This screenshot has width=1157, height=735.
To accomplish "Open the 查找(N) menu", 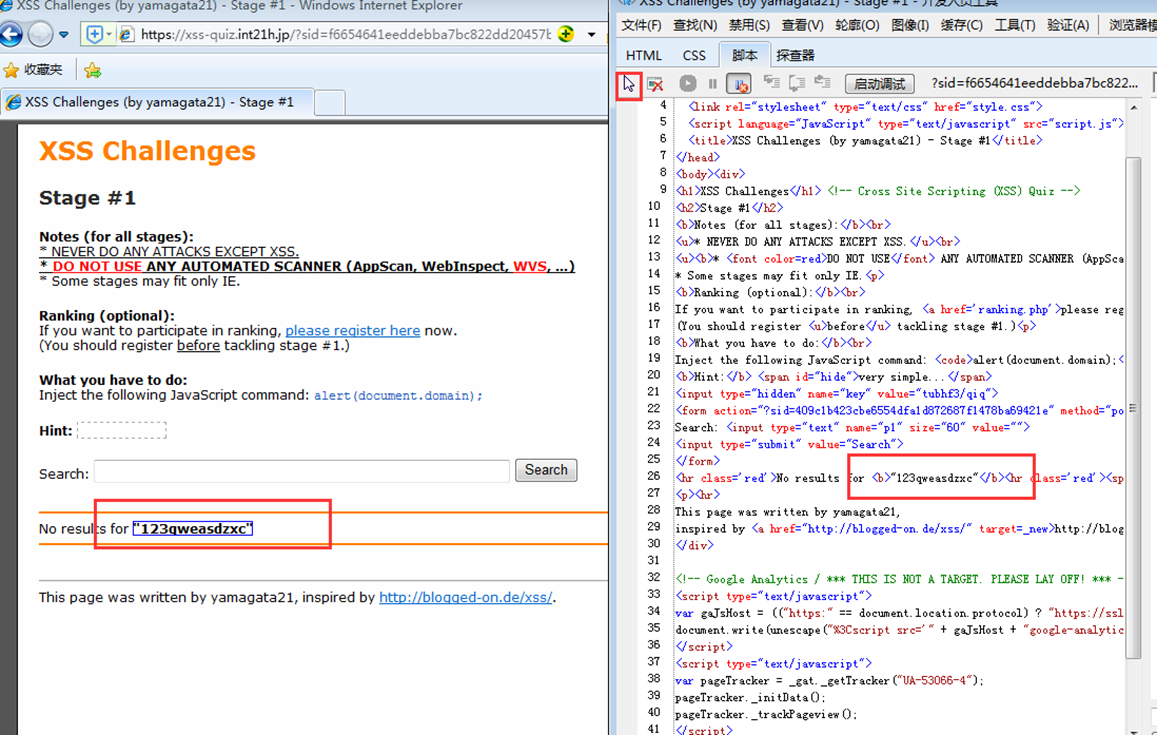I will click(x=695, y=26).
